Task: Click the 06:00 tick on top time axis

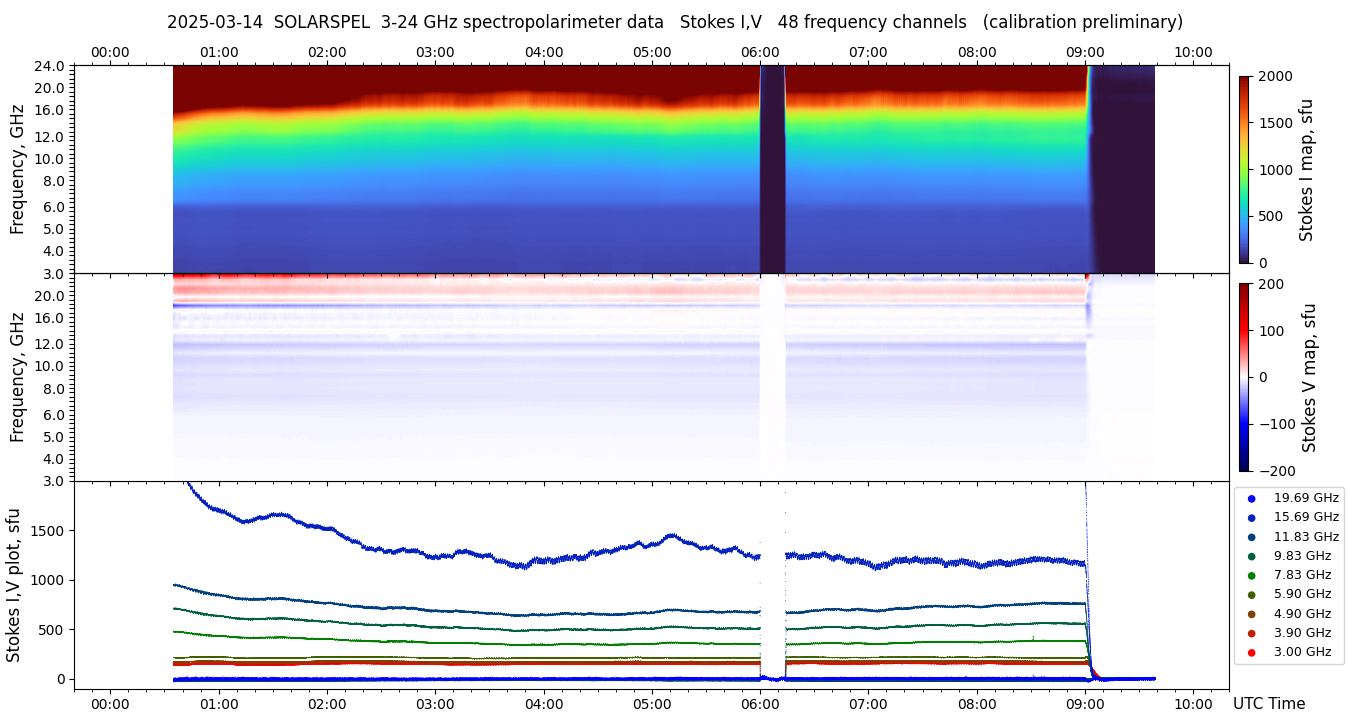Action: coord(760,52)
